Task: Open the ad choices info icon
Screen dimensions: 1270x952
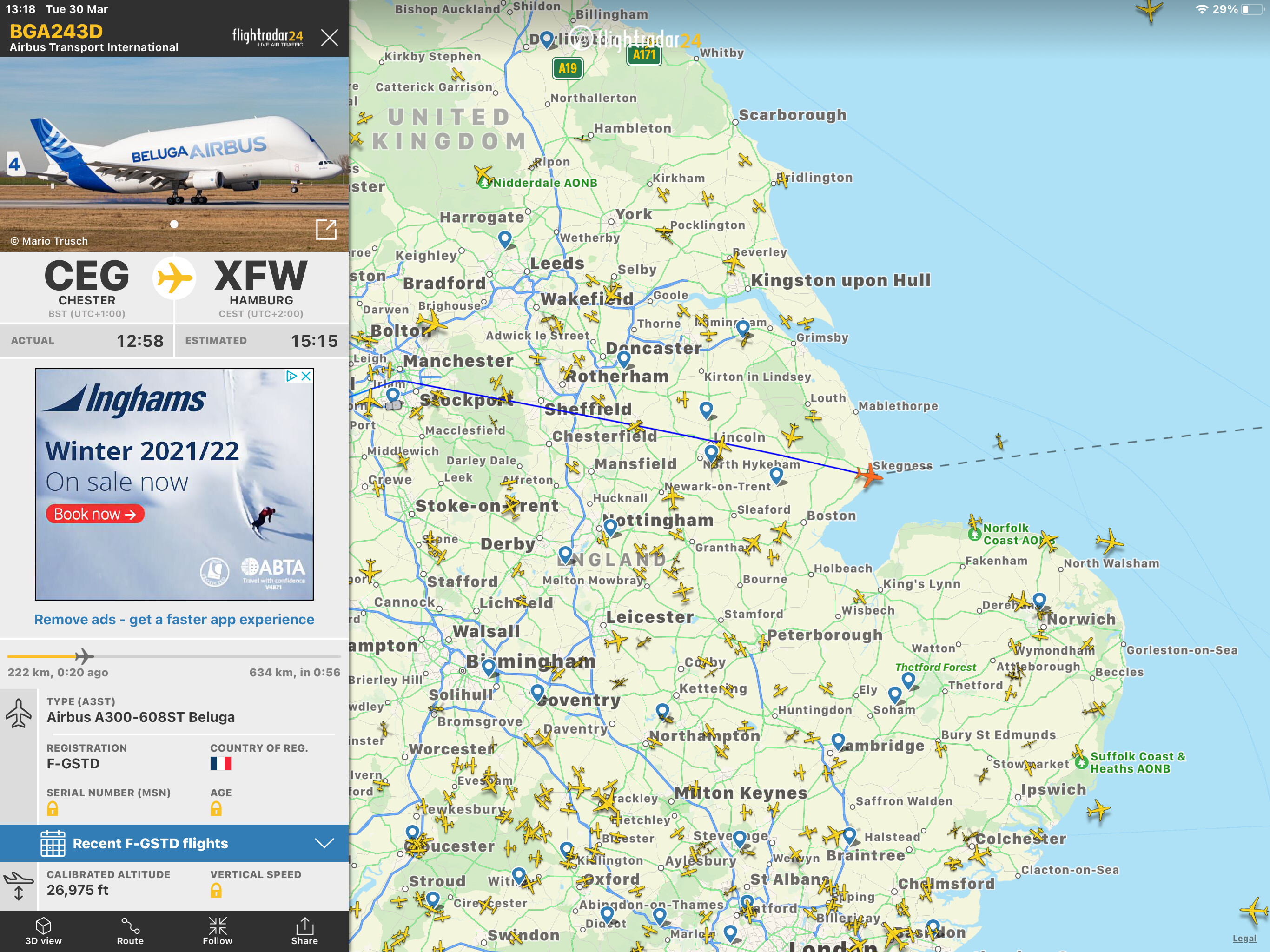Action: point(291,376)
